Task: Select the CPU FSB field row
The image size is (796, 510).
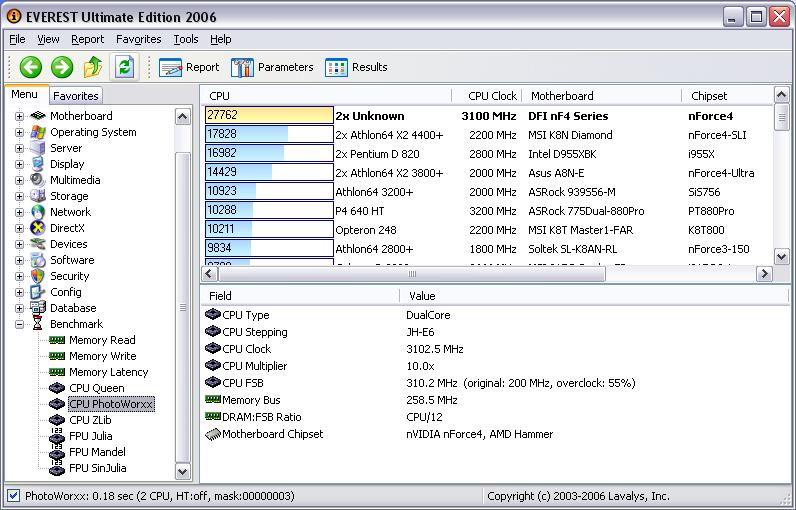Action: pos(495,383)
